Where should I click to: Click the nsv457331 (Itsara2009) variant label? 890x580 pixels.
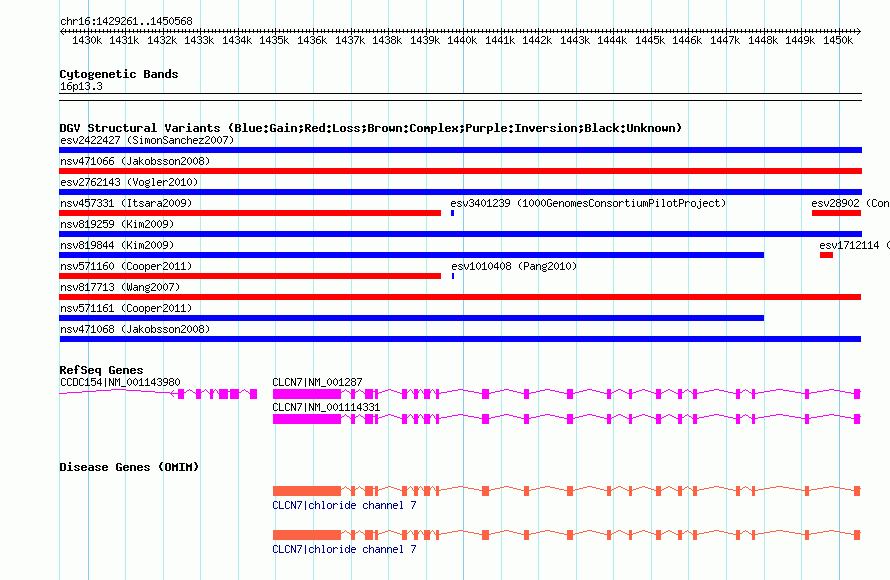click(126, 203)
